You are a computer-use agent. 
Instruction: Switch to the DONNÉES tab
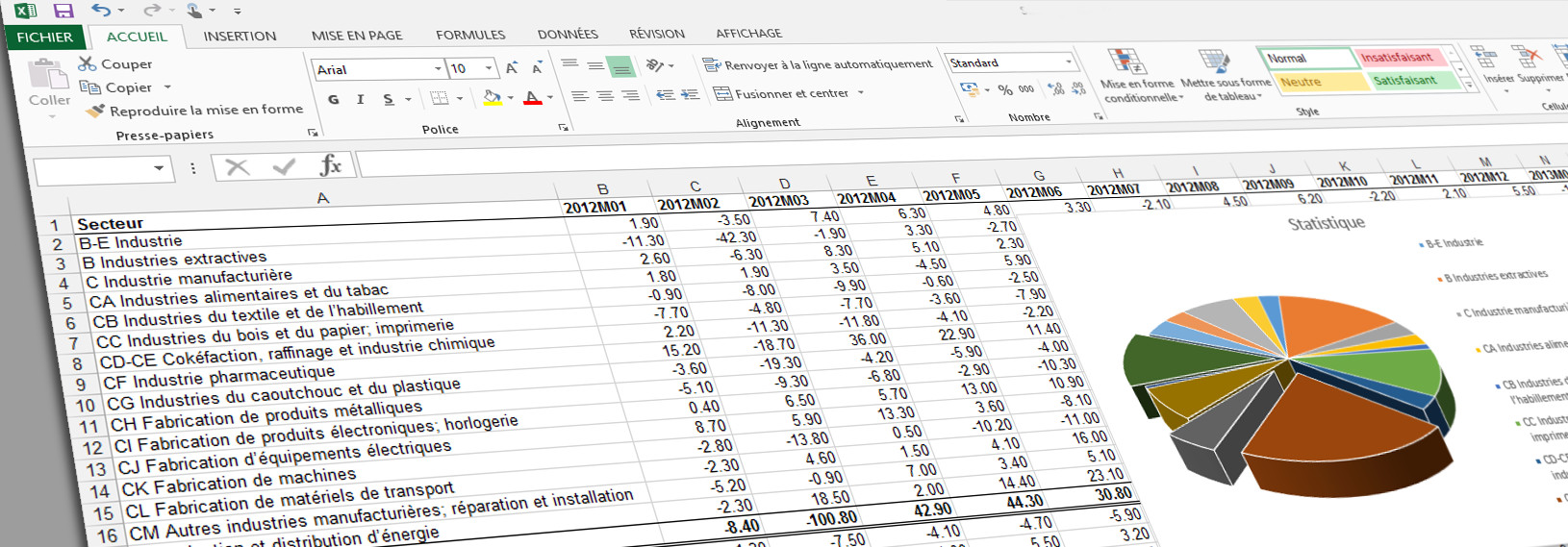(x=568, y=34)
